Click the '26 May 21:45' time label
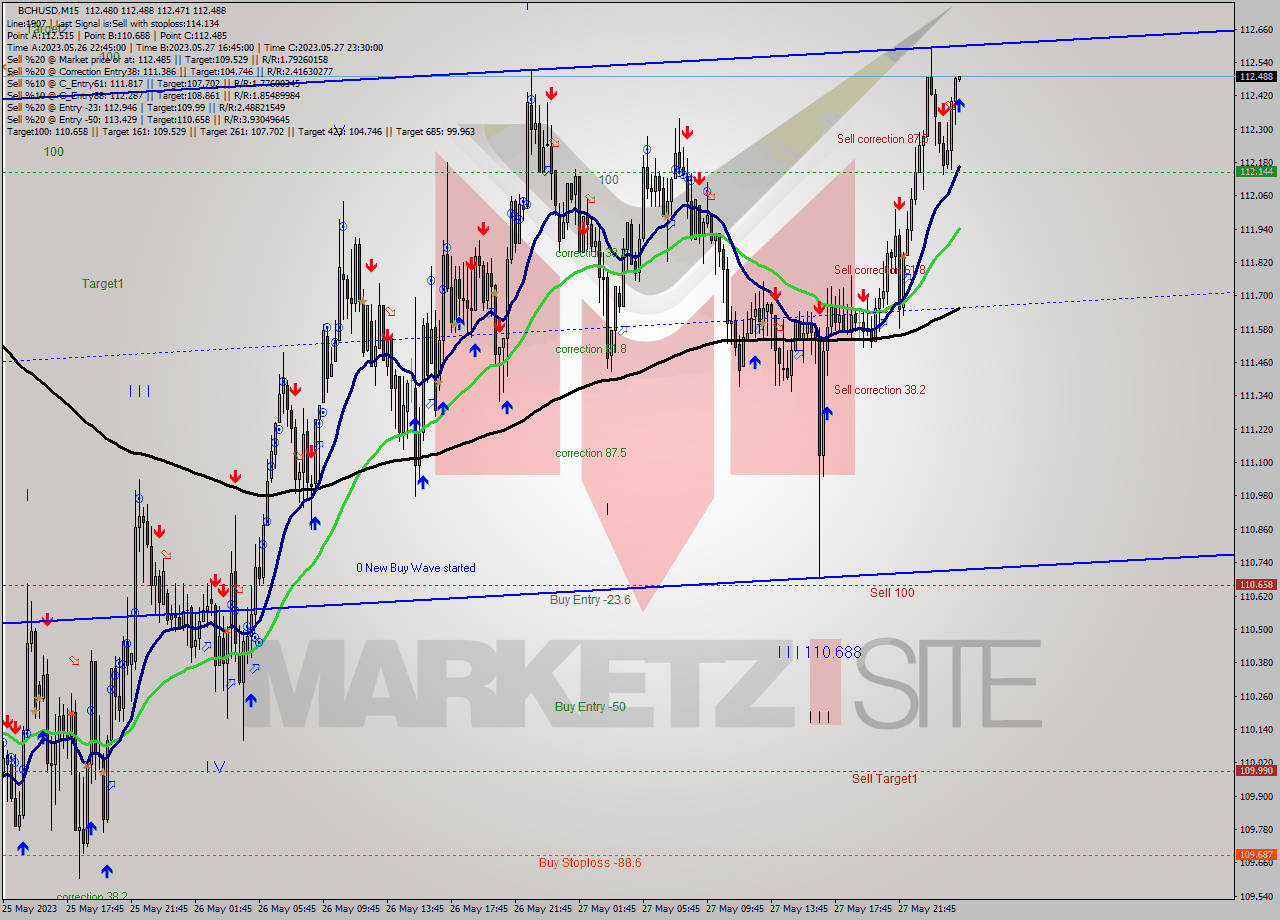The height and width of the screenshot is (920, 1280). point(542,909)
